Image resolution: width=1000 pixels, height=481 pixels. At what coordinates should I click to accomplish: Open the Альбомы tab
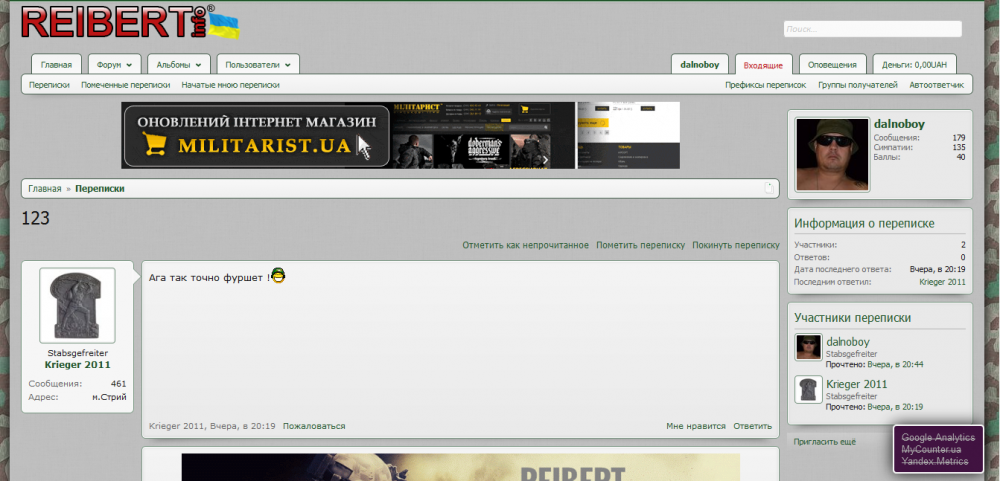pos(173,64)
